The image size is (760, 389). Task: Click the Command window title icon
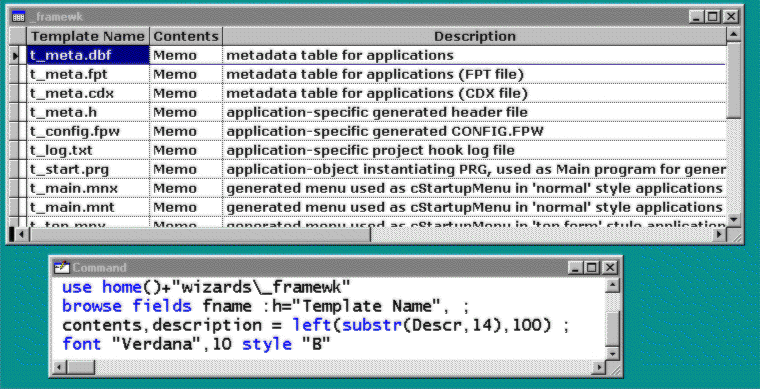tap(61, 267)
